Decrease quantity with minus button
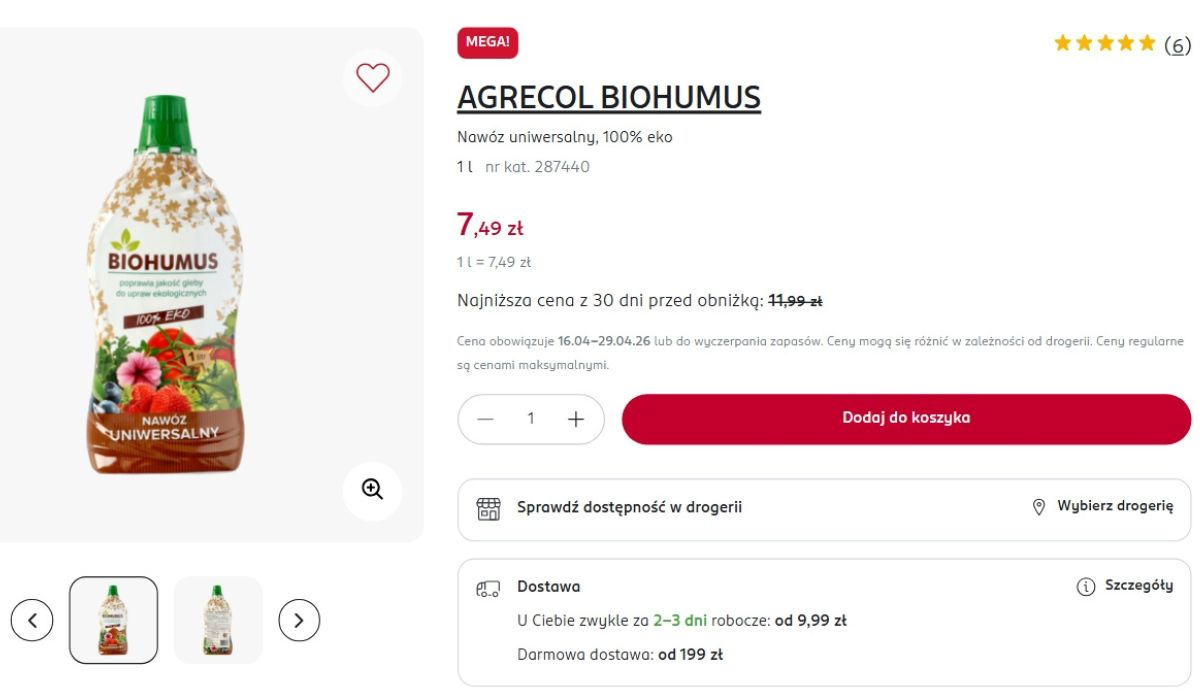Viewport: 1200px width, 700px height. pyautogui.click(x=486, y=419)
